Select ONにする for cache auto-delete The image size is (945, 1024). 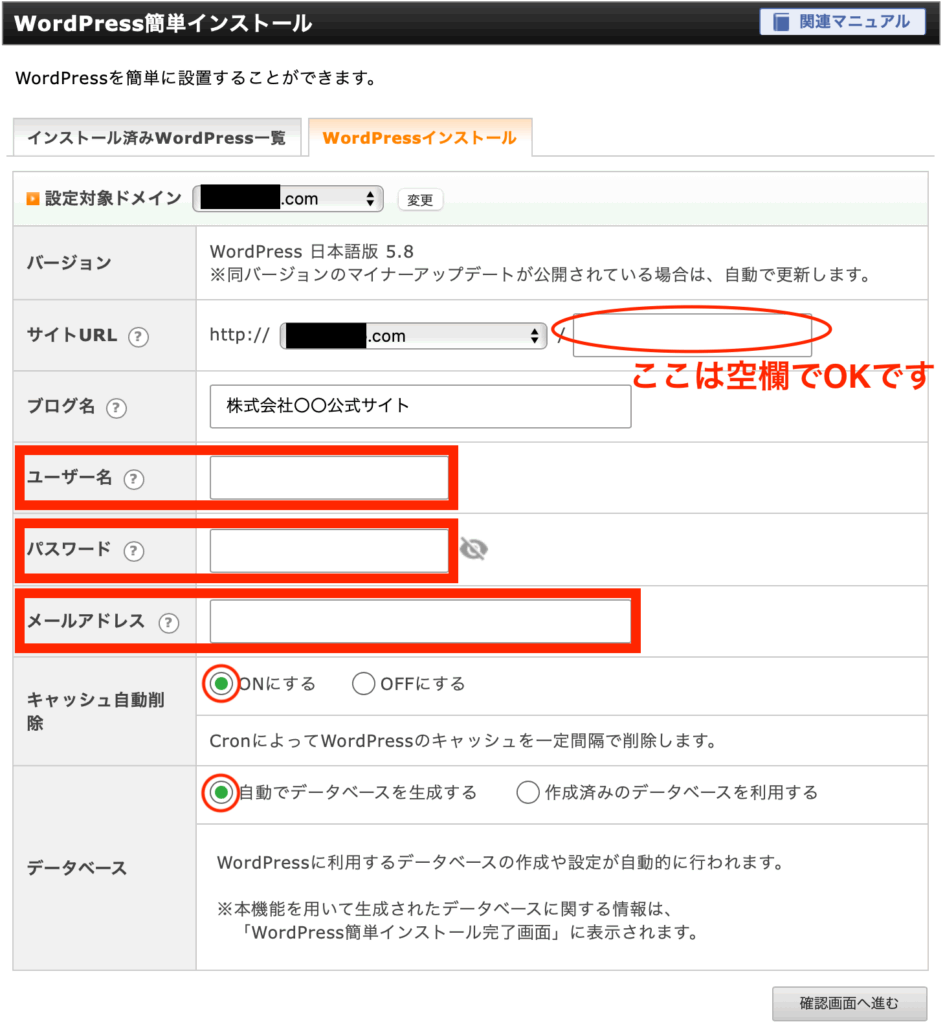[x=222, y=685]
